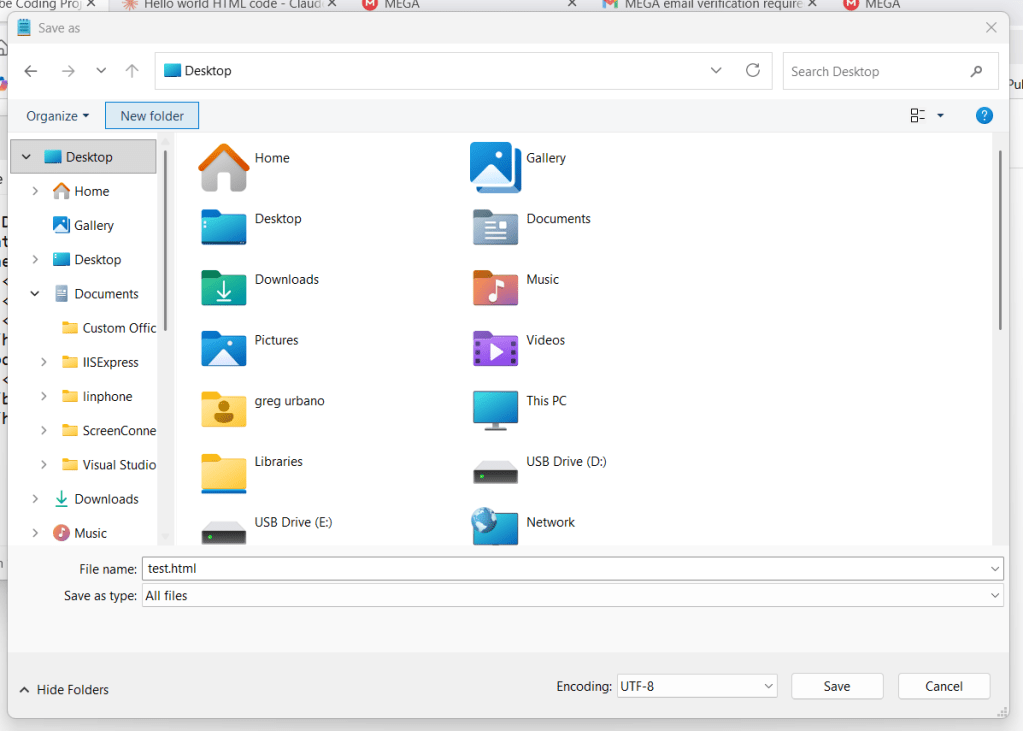Image resolution: width=1023 pixels, height=731 pixels.
Task: Open the Help question mark icon
Action: (x=984, y=116)
